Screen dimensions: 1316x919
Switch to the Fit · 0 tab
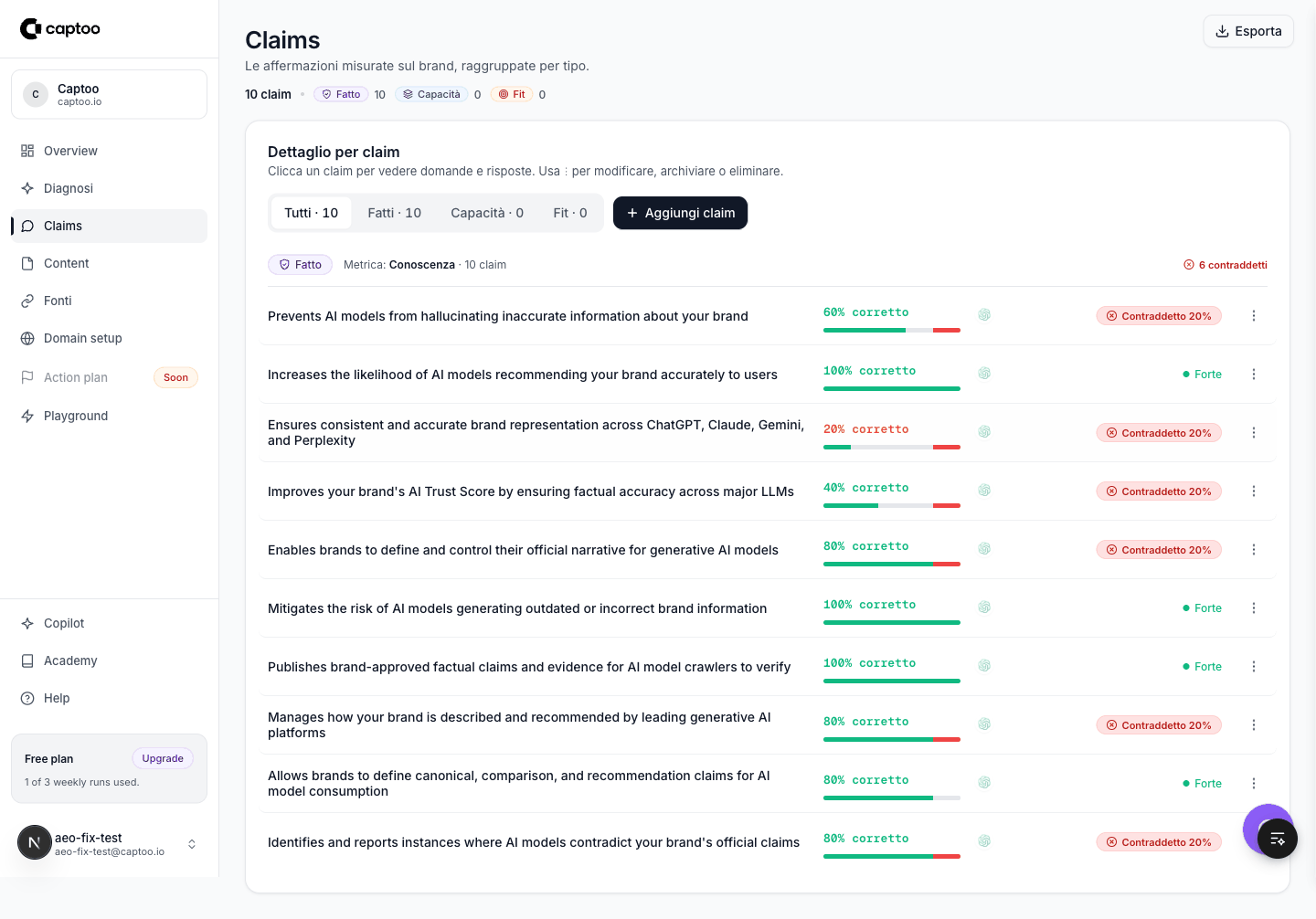pyautogui.click(x=570, y=213)
